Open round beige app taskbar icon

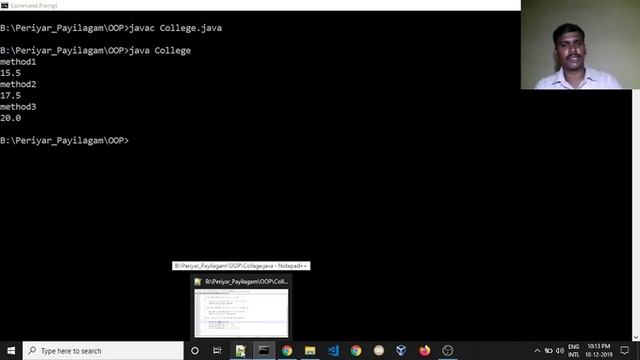pyautogui.click(x=379, y=351)
